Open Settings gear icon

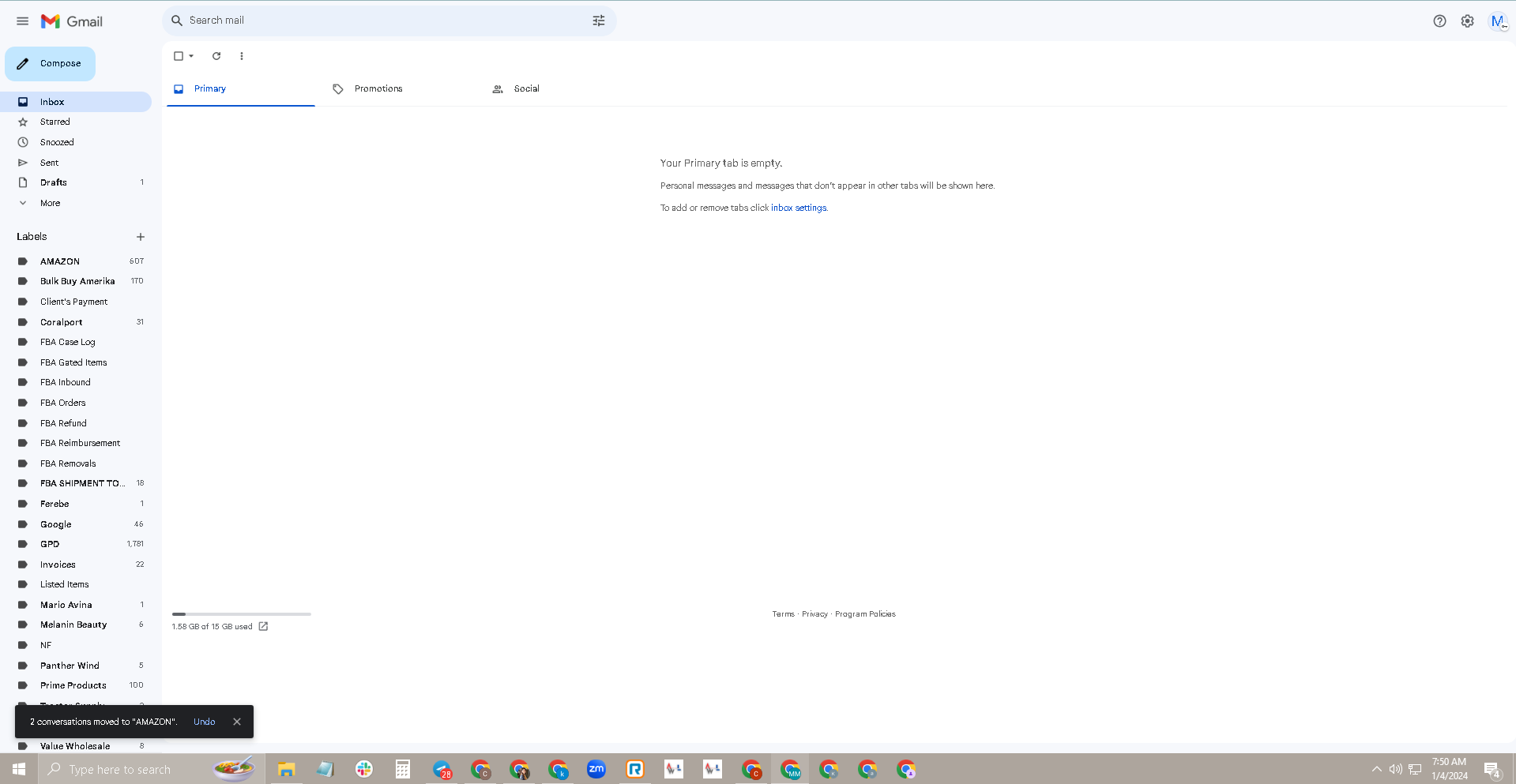pos(1467,21)
